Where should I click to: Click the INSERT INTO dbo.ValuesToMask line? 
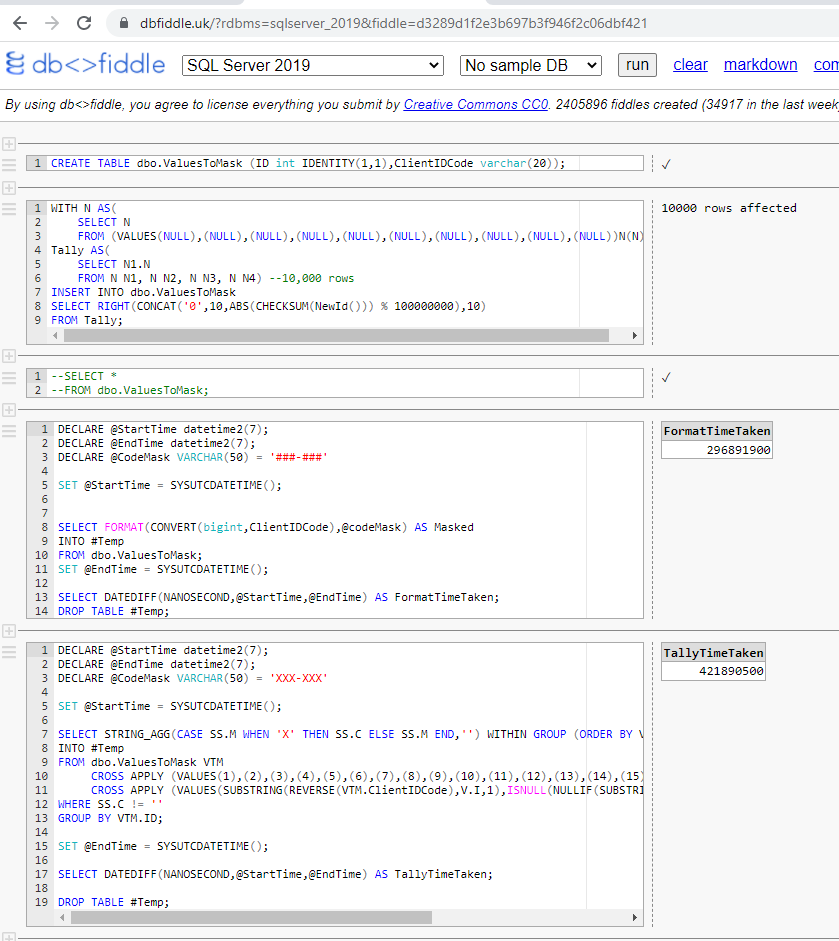point(143,292)
